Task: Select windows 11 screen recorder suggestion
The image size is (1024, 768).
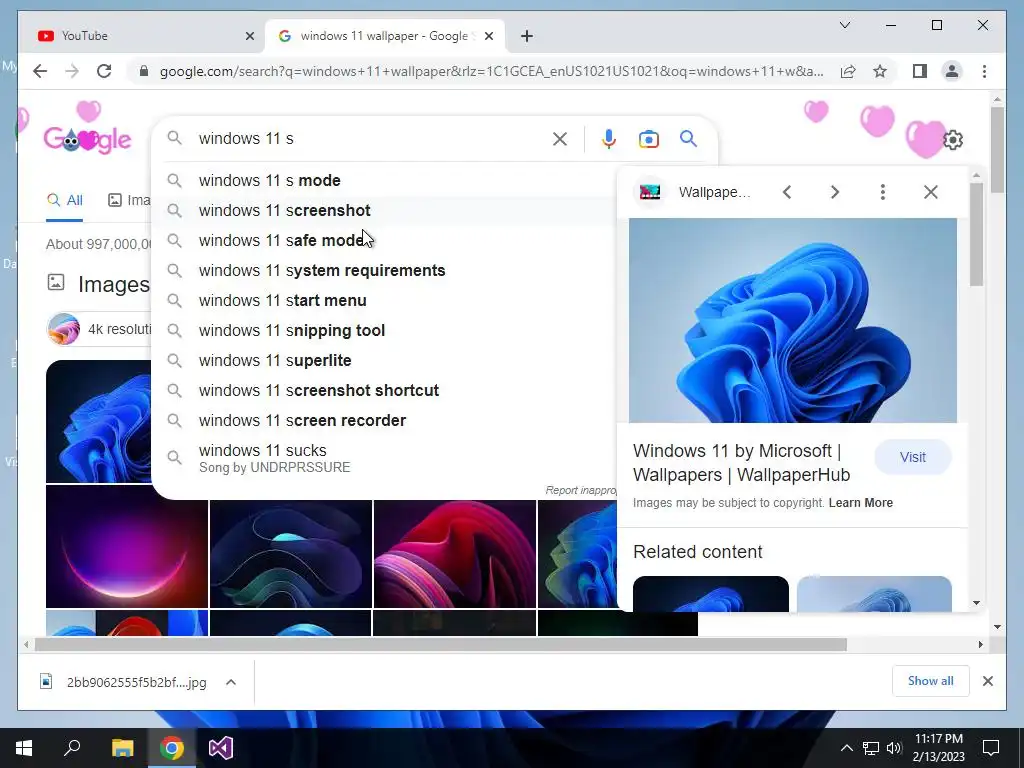Action: [384, 421]
